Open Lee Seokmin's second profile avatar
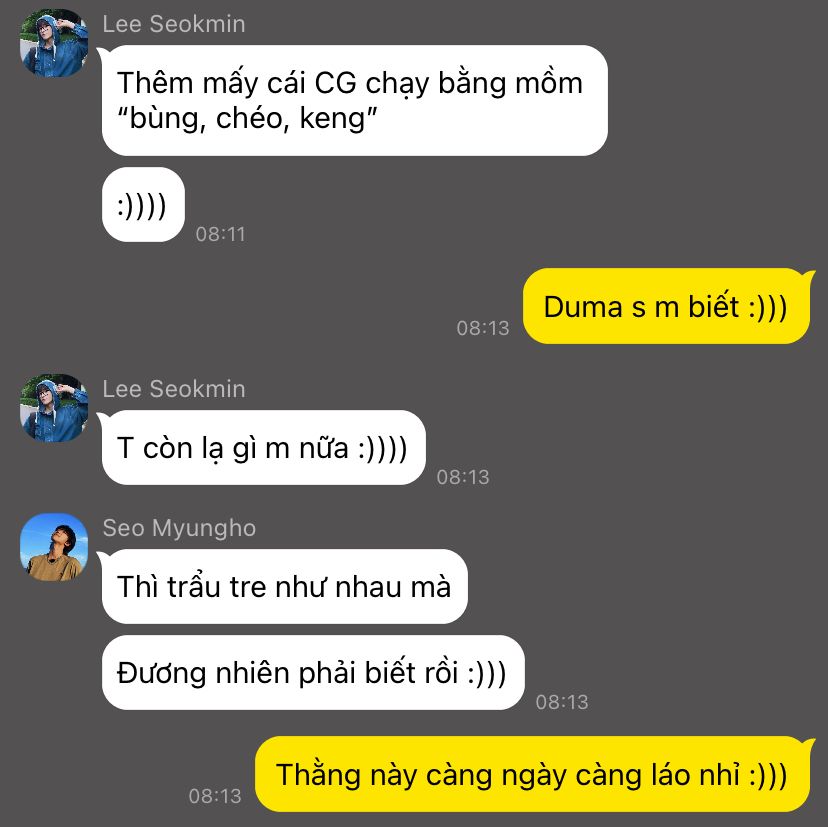828x827 pixels. click(x=54, y=408)
